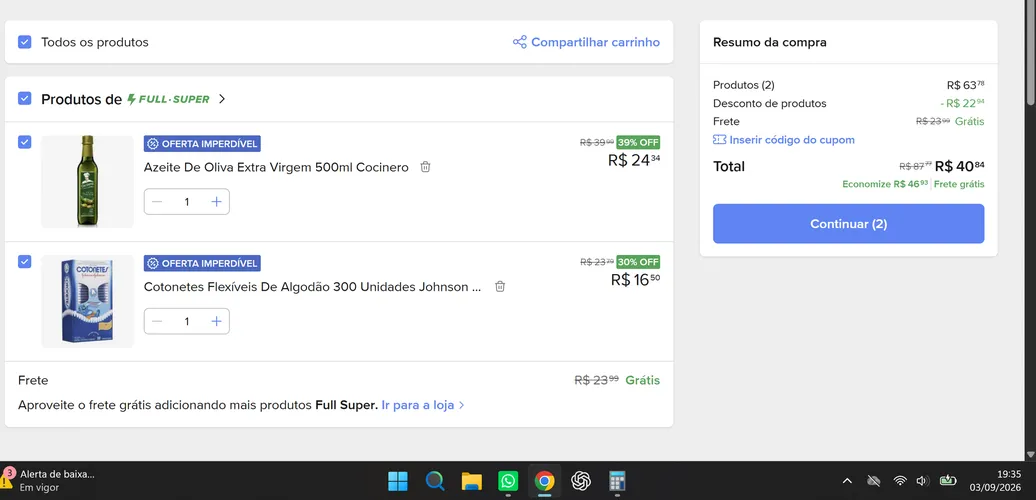Click the R$ 24 Azeite price

pyautogui.click(x=634, y=161)
